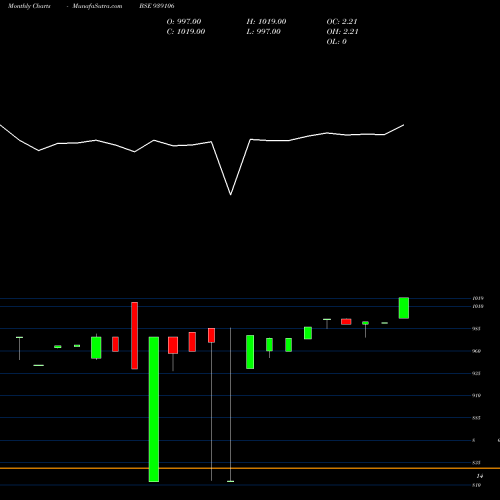Click the sharp dip in the white line
500x500 pixels.
pos(231,194)
